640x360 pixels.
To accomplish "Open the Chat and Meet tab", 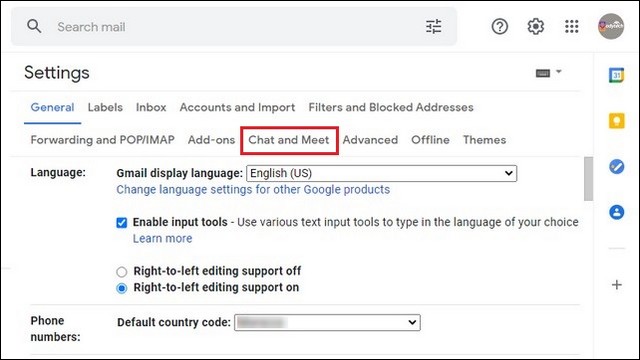I will [289, 140].
